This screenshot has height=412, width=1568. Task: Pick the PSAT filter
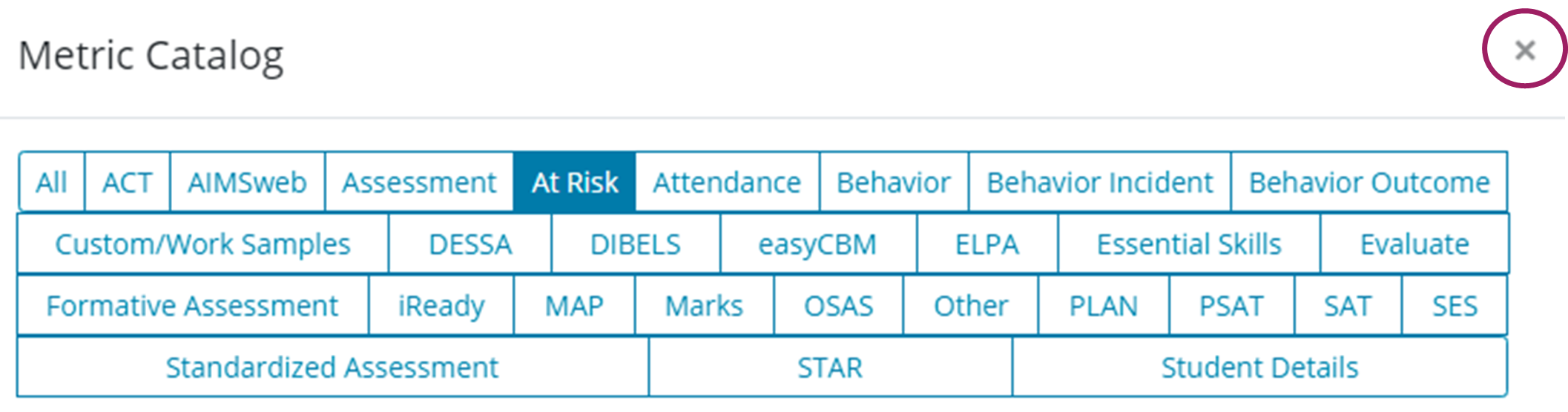coord(1231,306)
